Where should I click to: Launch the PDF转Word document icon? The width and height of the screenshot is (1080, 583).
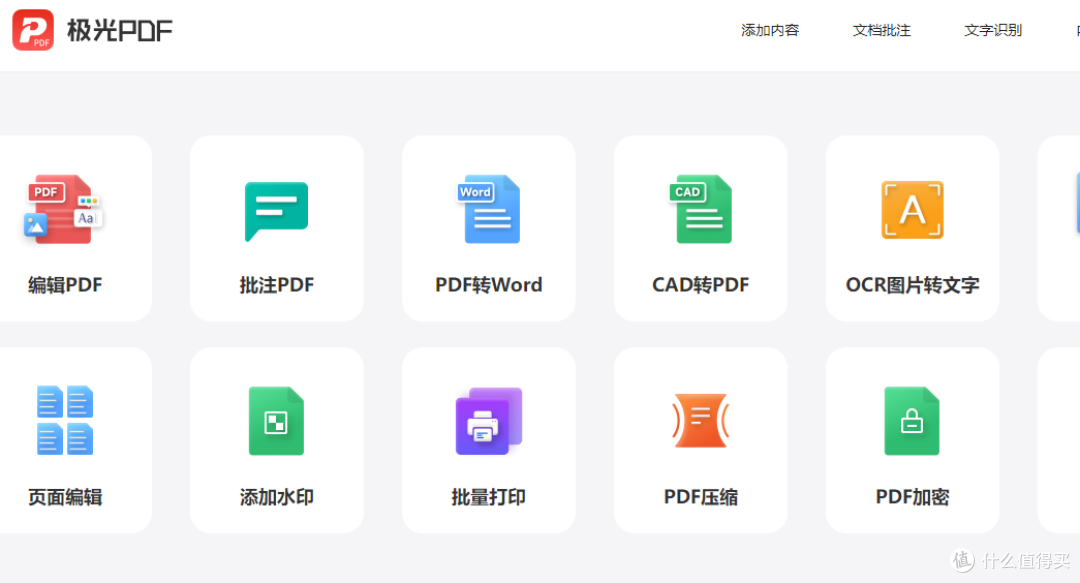[x=488, y=209]
